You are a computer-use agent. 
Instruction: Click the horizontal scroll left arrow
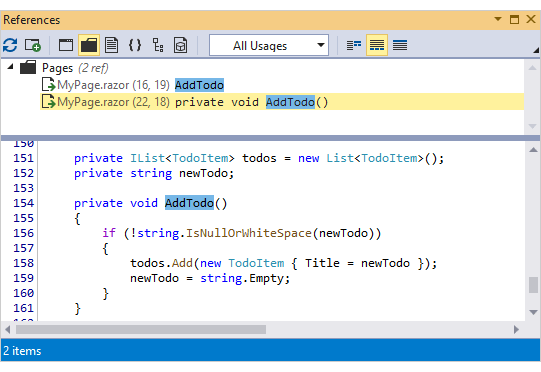click(8, 330)
